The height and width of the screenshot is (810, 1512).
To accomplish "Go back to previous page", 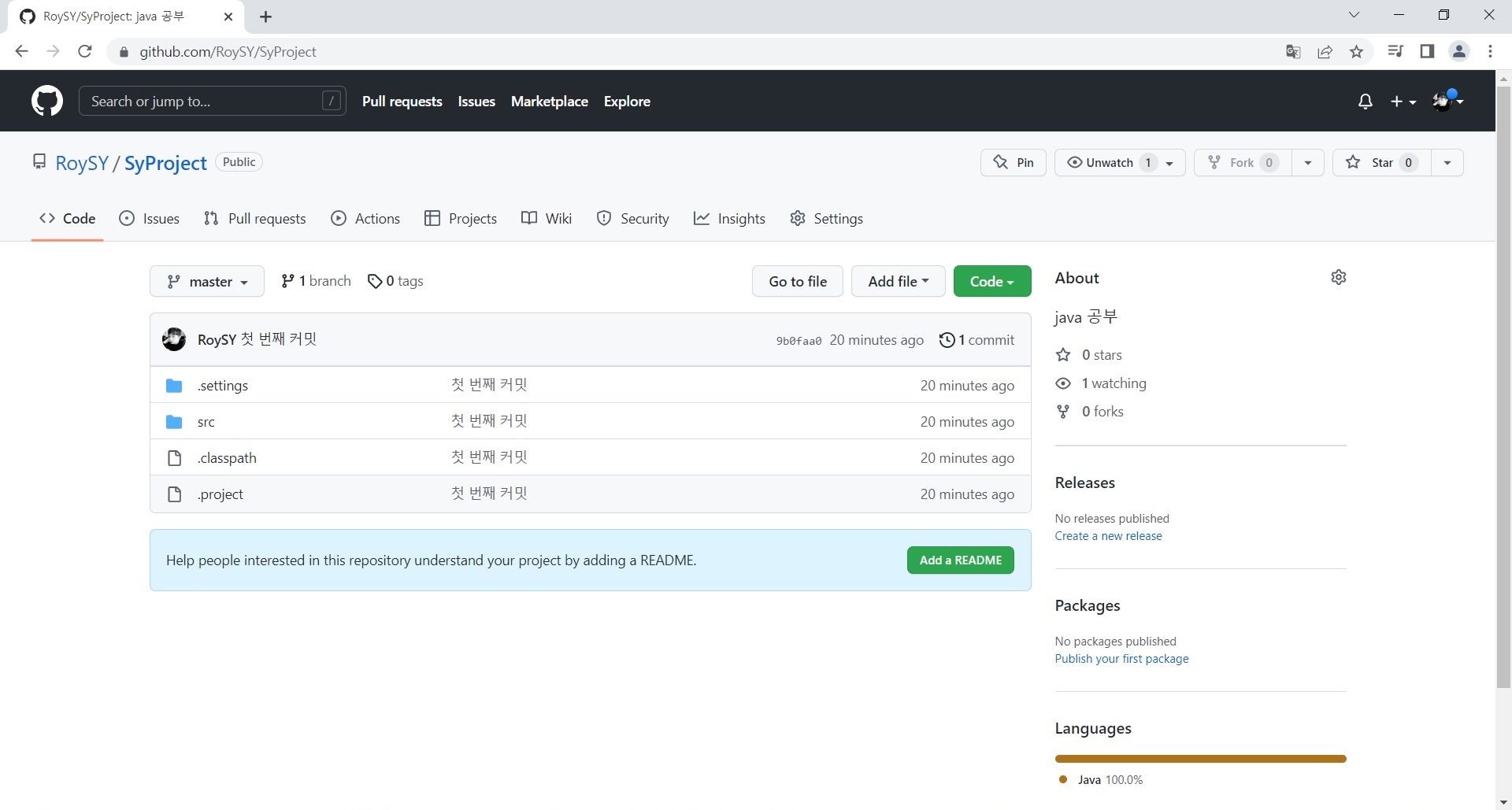I will pos(22,52).
